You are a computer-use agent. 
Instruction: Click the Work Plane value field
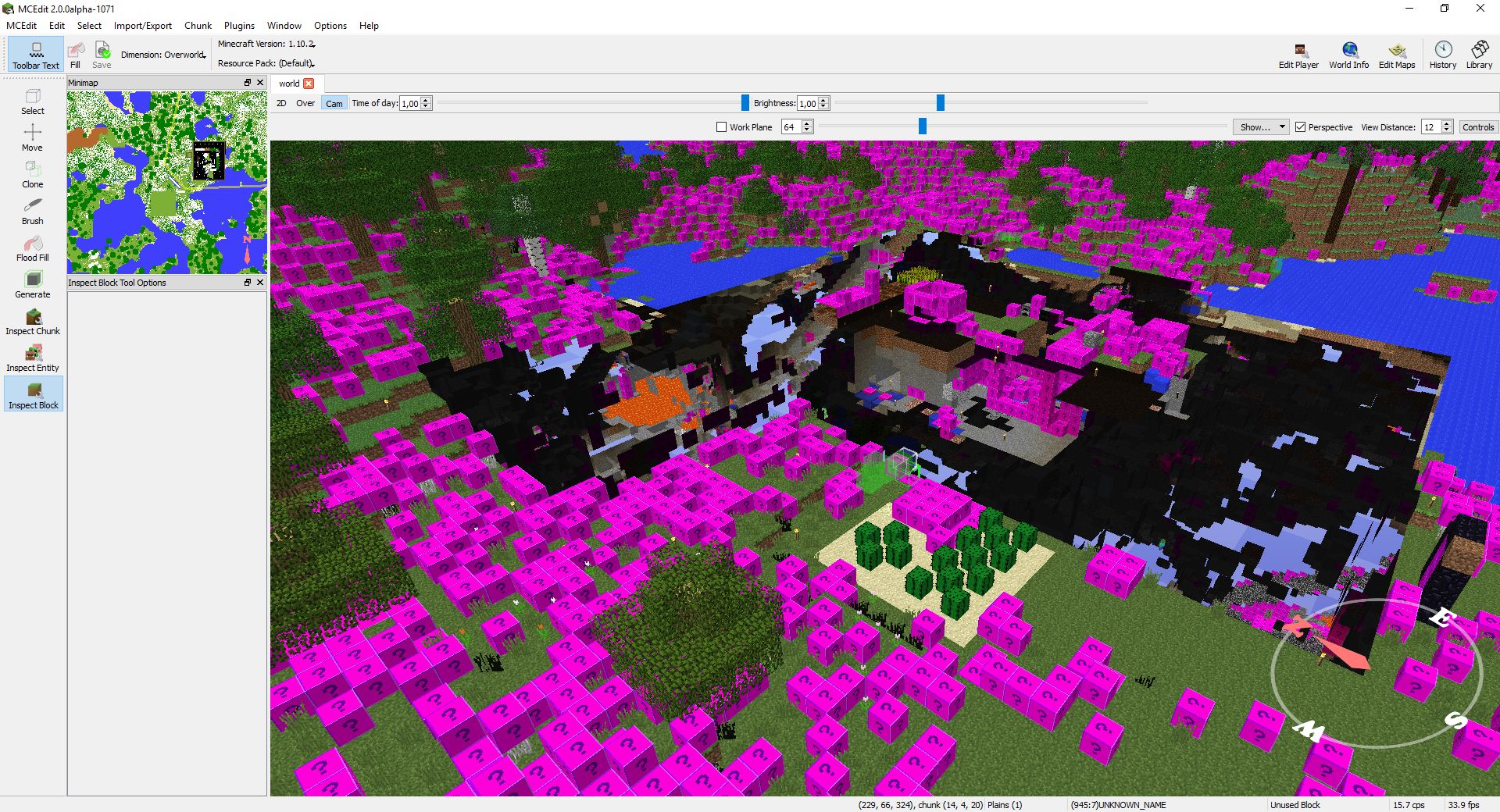coord(791,127)
